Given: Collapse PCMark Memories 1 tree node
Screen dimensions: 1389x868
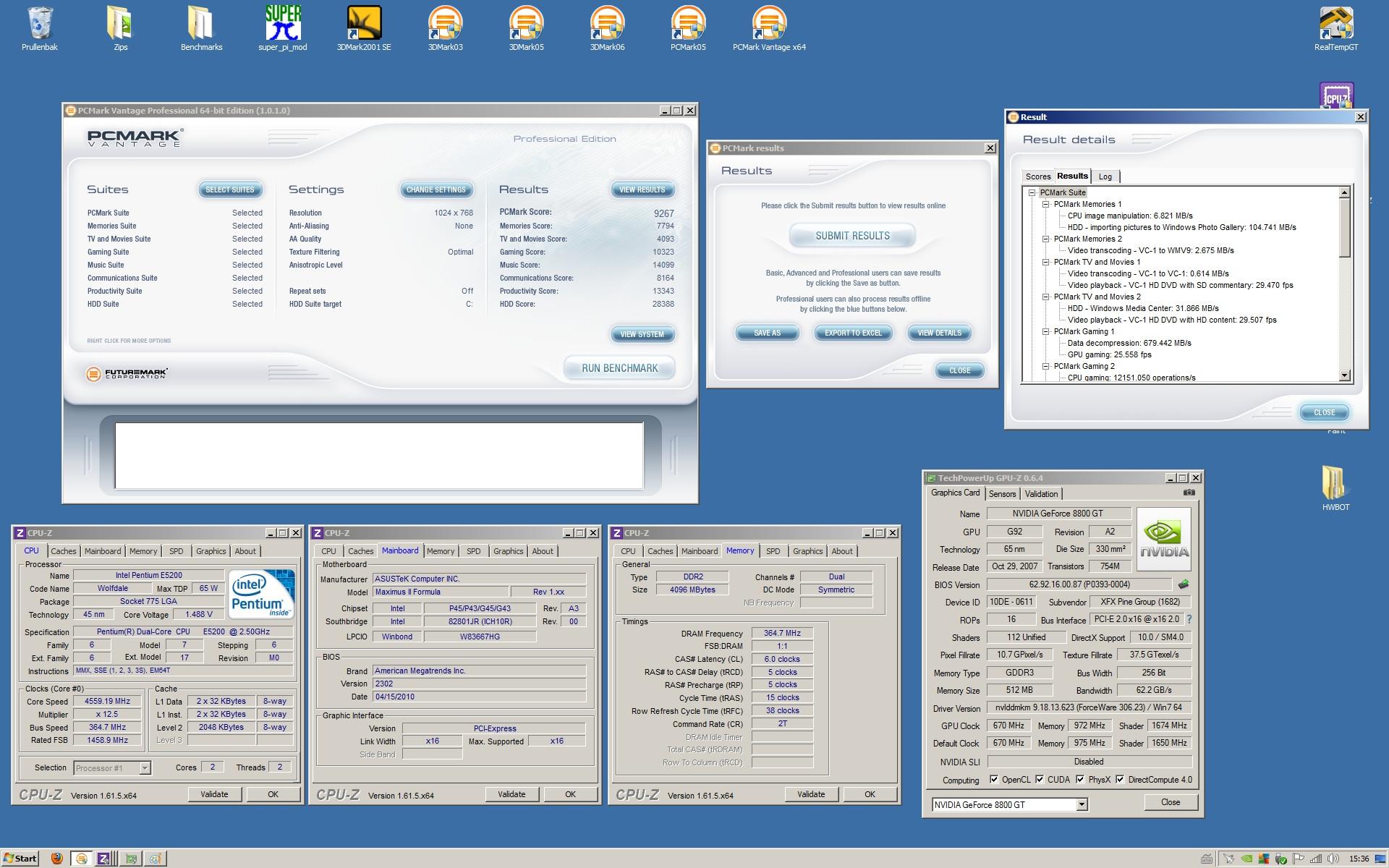Looking at the screenshot, I should [1046, 204].
